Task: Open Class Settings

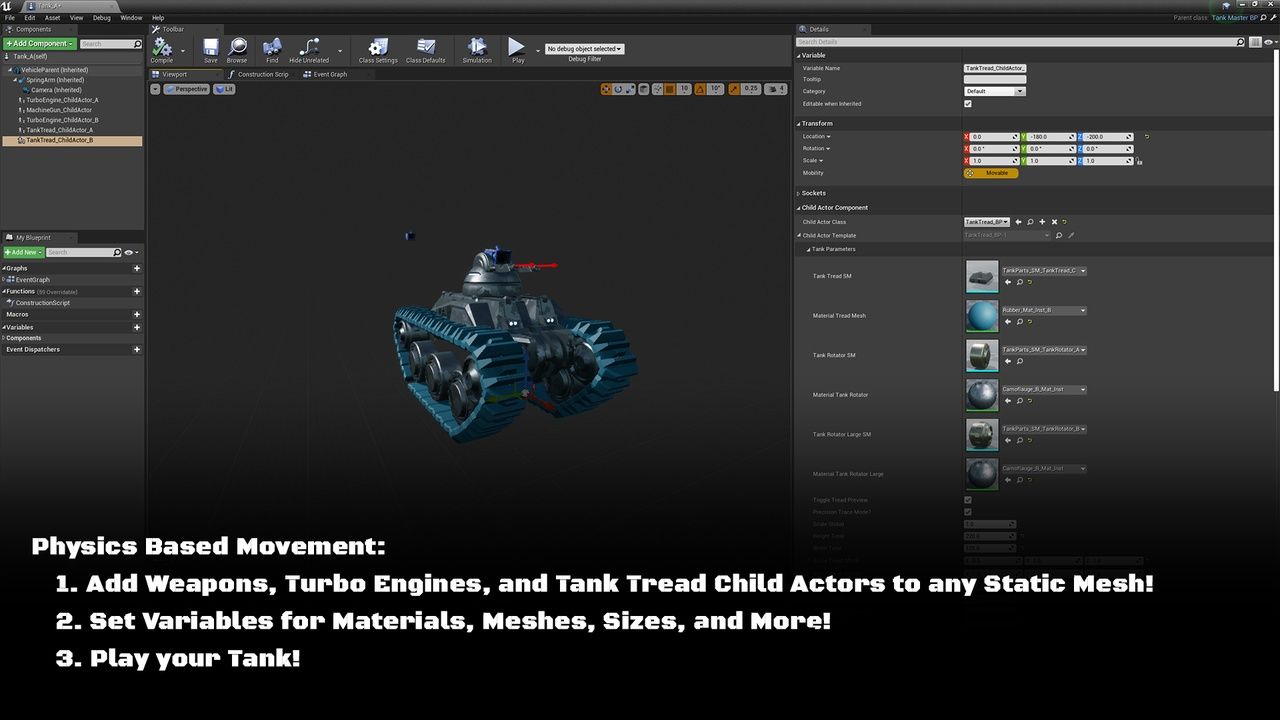Action: tap(378, 49)
